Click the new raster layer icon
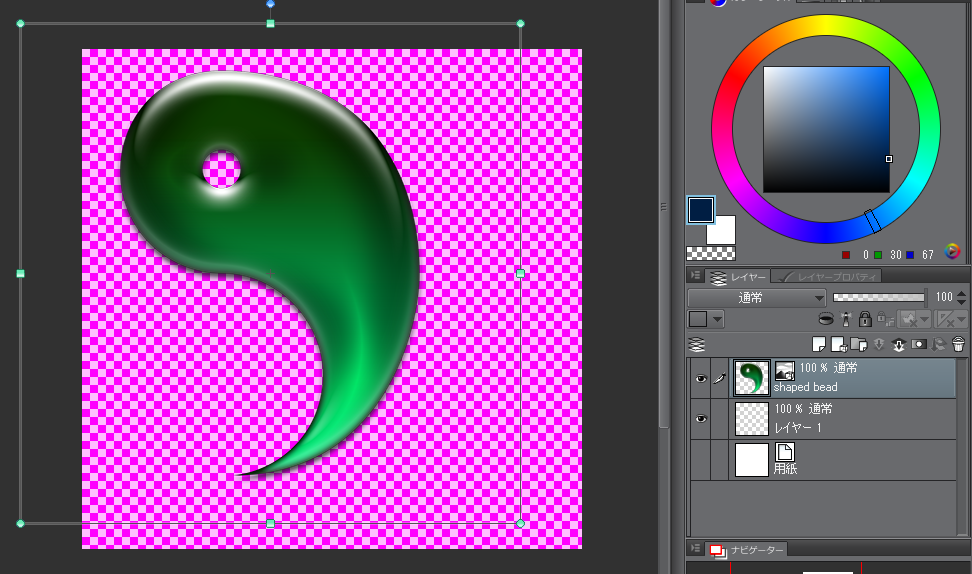The height and width of the screenshot is (574, 972). coord(819,344)
